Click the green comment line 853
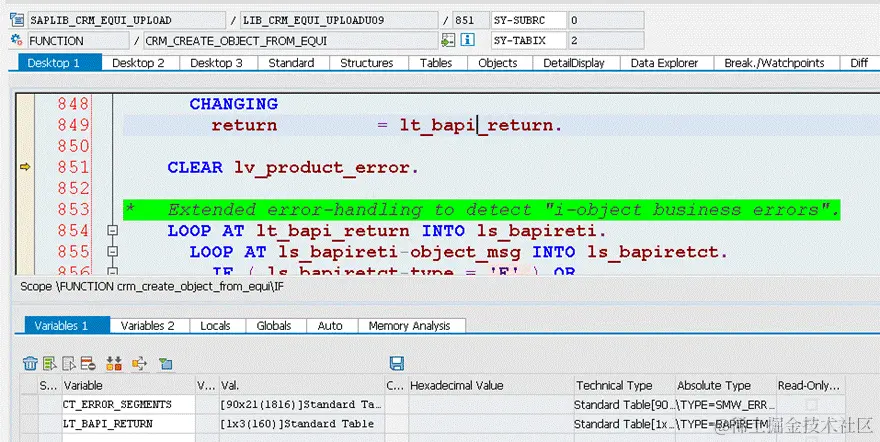 tap(482, 209)
